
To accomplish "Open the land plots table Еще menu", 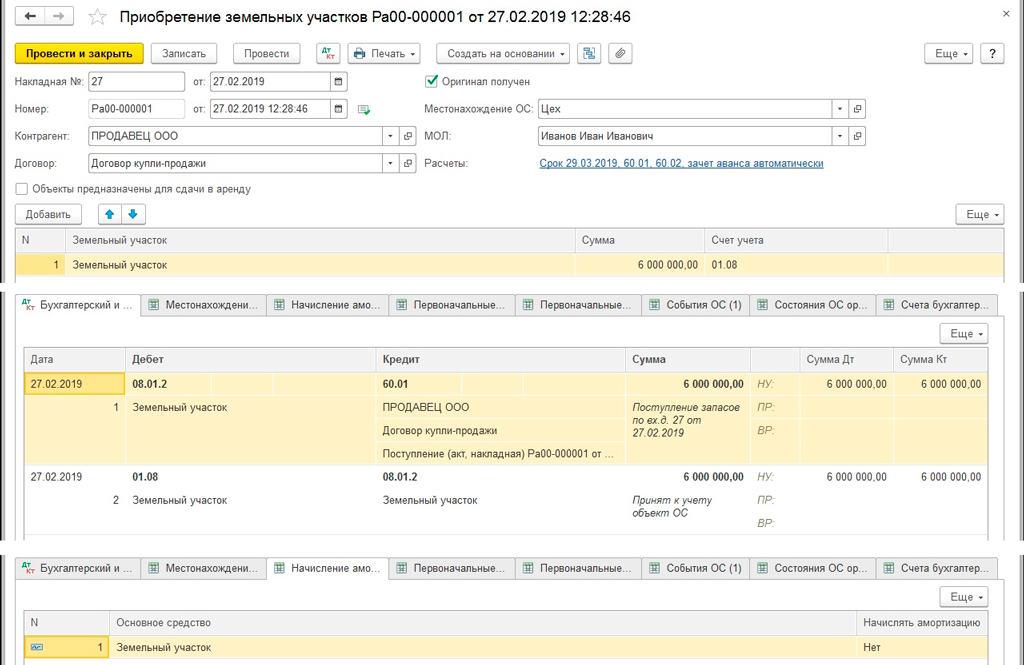I will click(x=980, y=214).
